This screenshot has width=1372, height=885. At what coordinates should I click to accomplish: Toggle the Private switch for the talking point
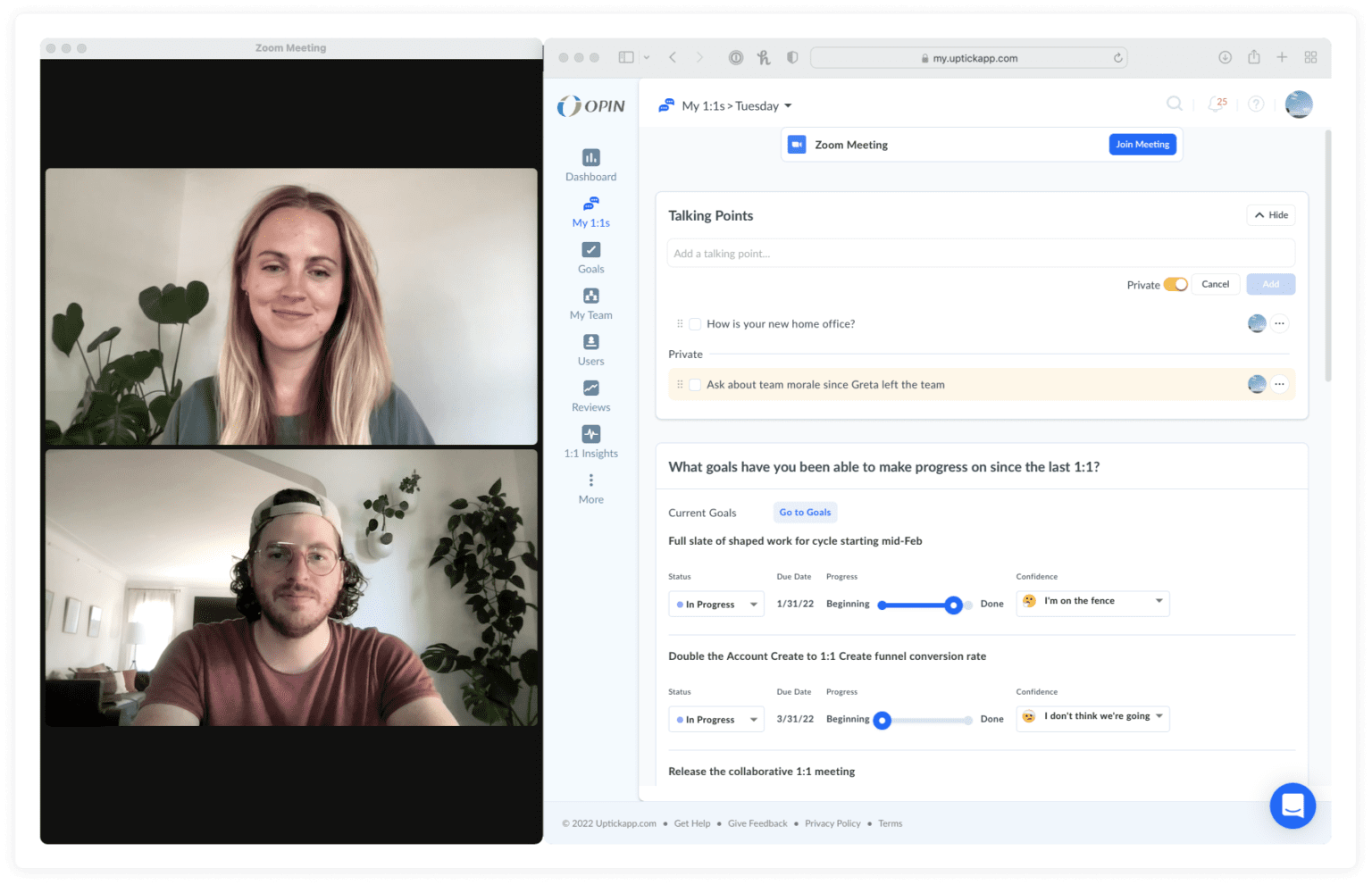tap(1176, 284)
